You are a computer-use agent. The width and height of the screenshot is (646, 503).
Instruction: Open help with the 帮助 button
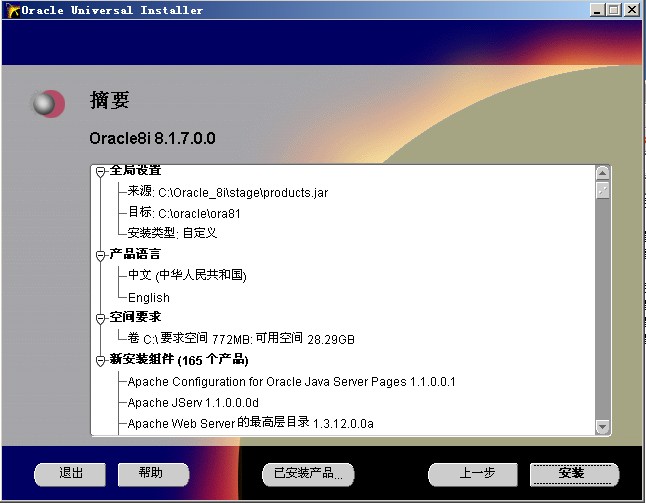tap(153, 474)
